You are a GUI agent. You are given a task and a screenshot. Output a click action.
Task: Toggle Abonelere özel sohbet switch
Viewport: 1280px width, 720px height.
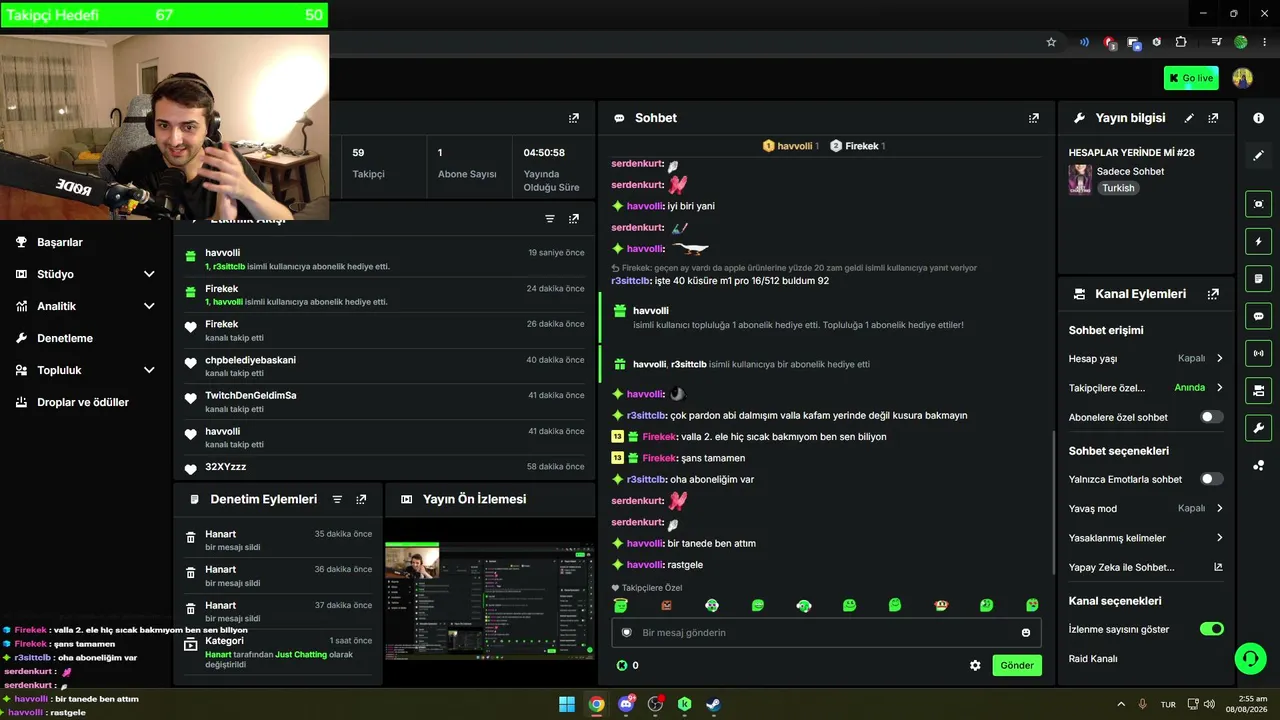[x=1212, y=417]
